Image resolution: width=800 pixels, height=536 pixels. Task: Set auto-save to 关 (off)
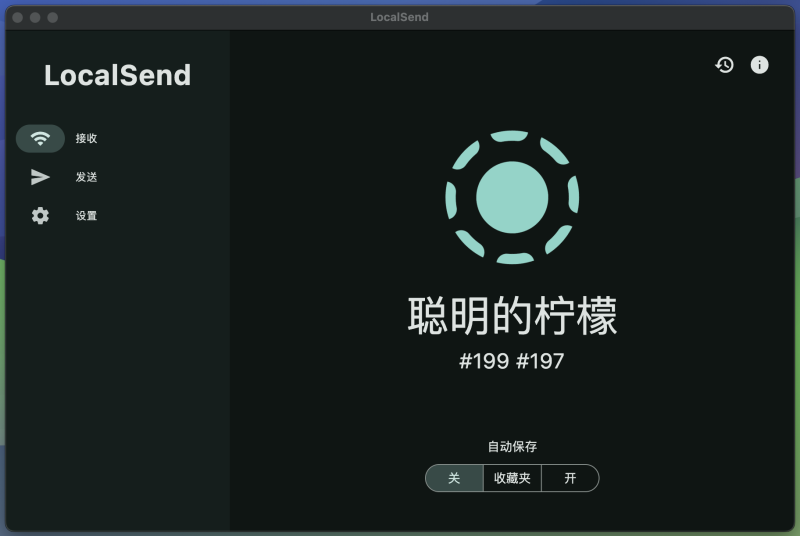[454, 478]
